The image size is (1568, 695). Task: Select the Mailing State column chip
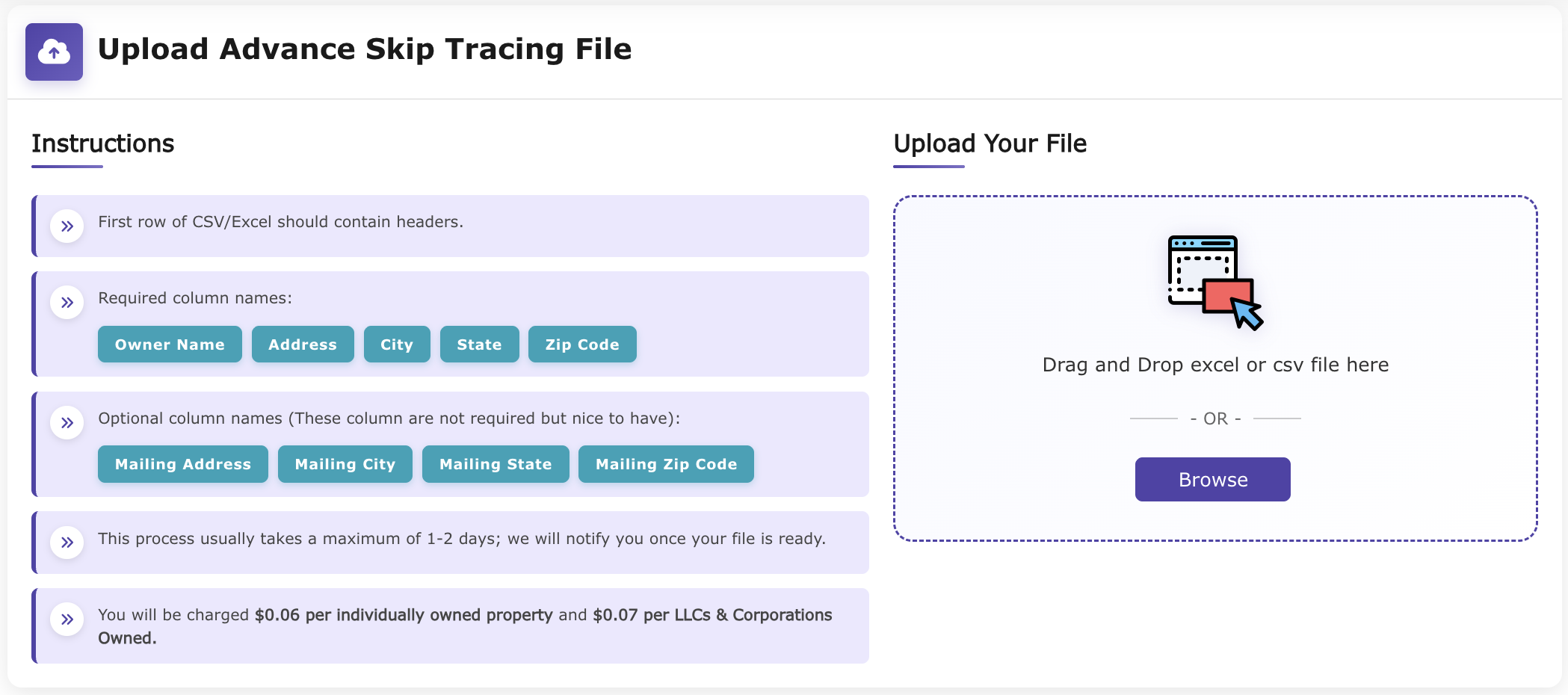495,463
